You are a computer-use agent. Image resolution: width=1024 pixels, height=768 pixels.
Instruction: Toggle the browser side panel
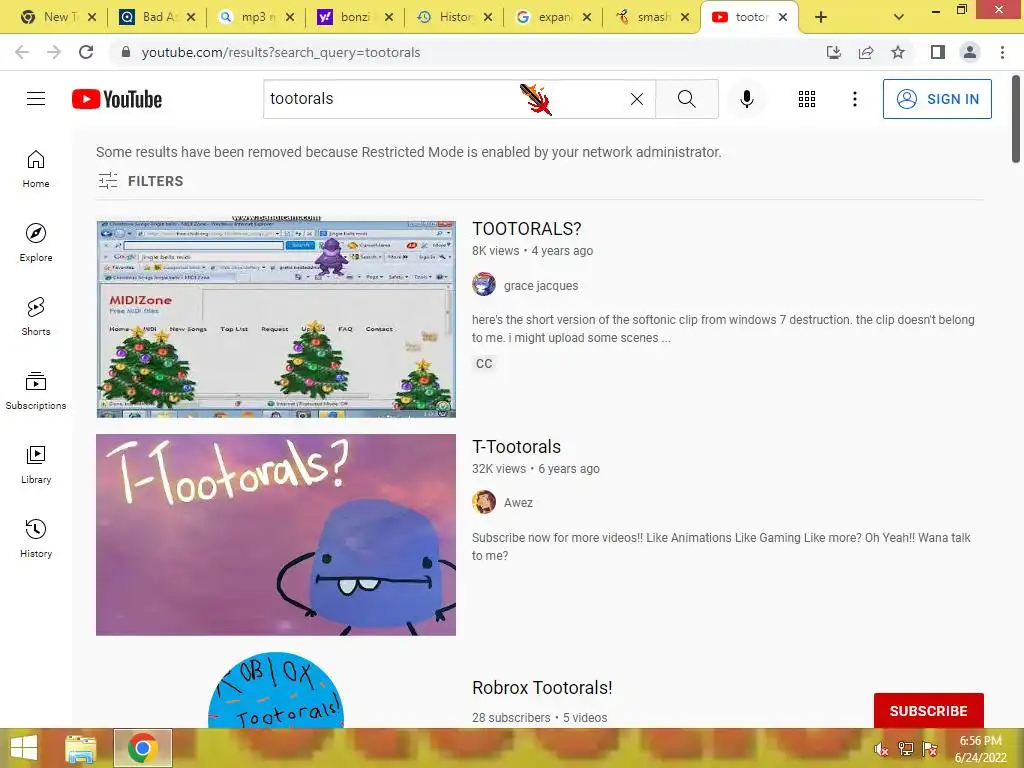point(938,52)
